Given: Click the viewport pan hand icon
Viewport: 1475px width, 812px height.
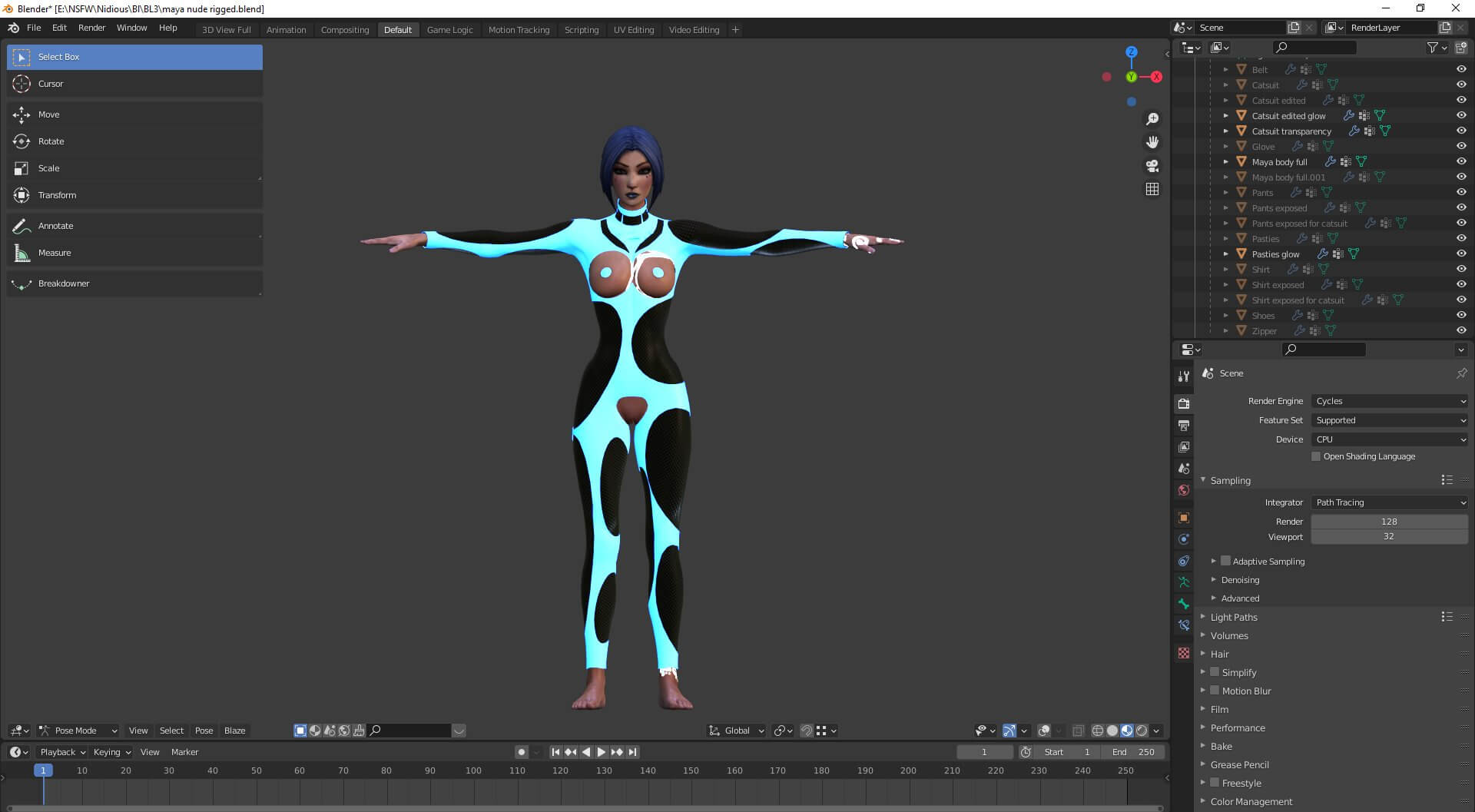Looking at the screenshot, I should pos(1152,142).
